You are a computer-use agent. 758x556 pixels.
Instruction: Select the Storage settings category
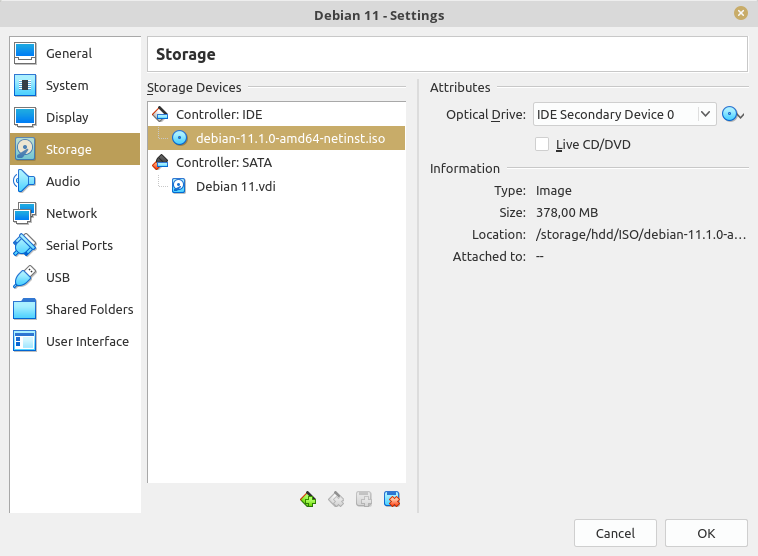click(x=75, y=149)
